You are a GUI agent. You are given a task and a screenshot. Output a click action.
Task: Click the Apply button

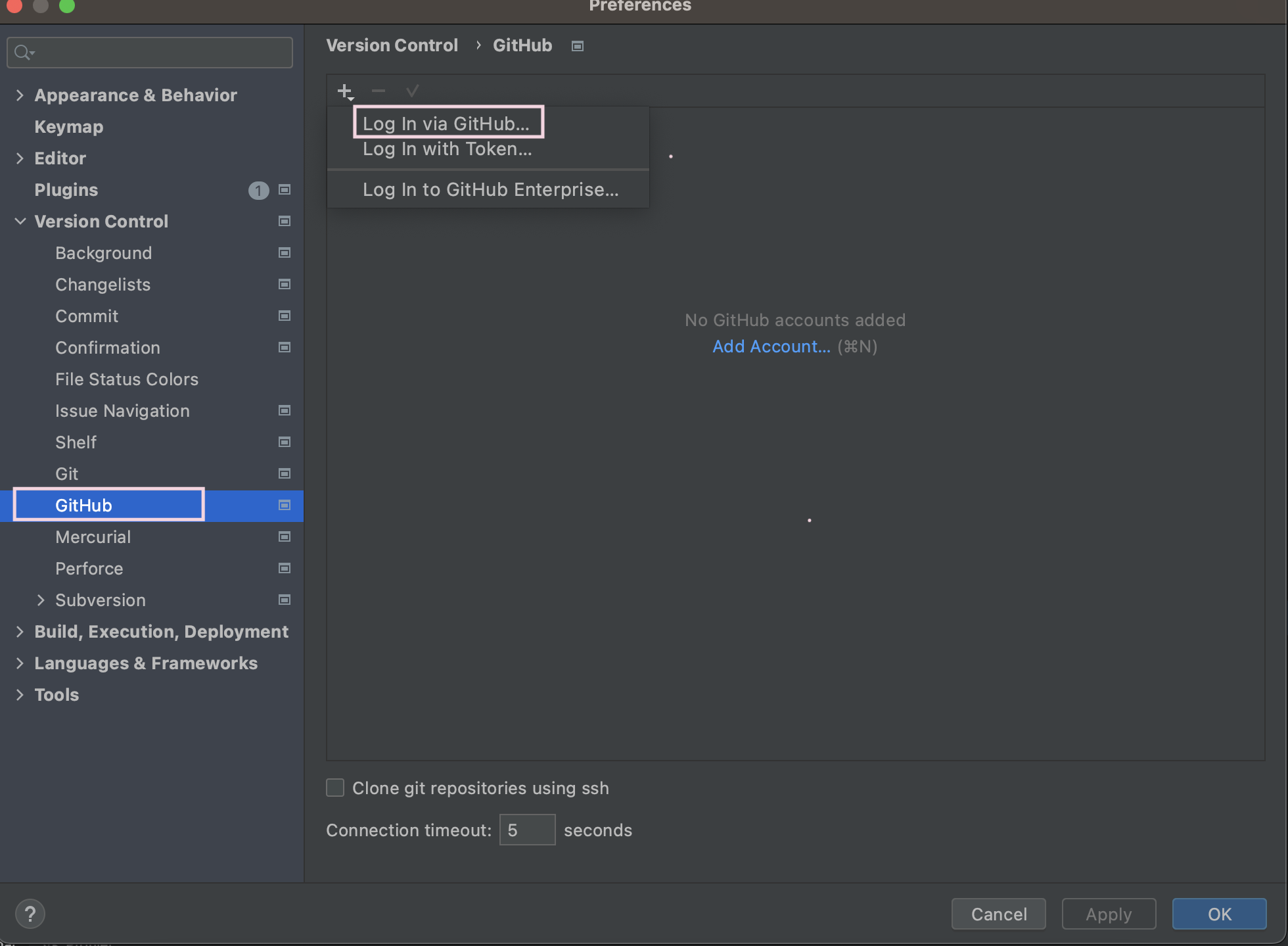[x=1109, y=914]
